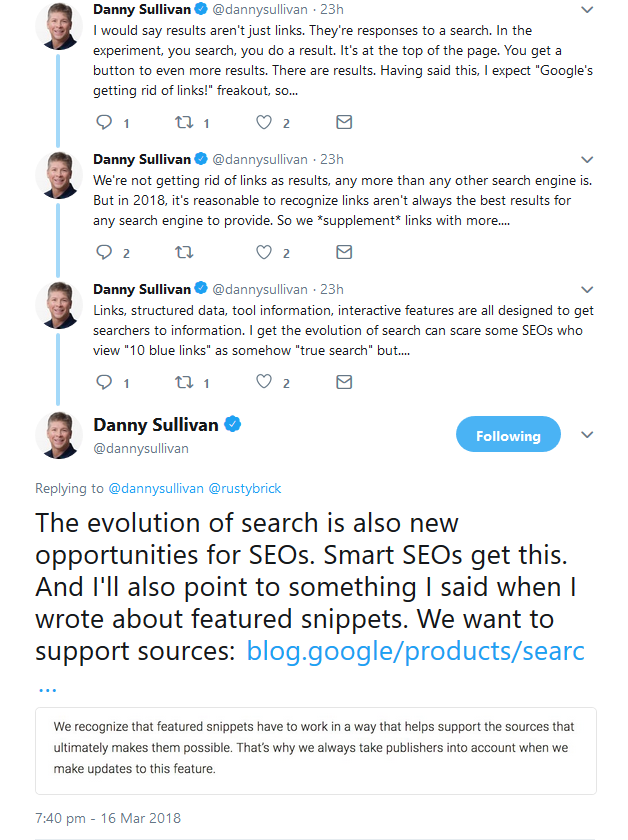Click the verified checkmark in the expanded tweet header

coord(233,424)
